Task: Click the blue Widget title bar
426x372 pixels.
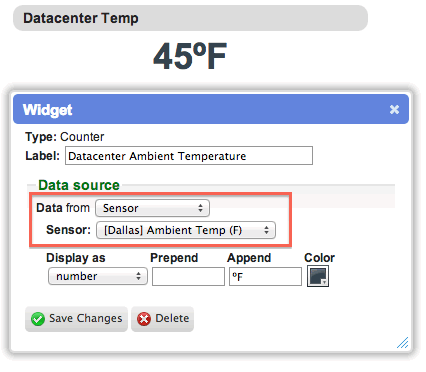Action: (x=211, y=109)
